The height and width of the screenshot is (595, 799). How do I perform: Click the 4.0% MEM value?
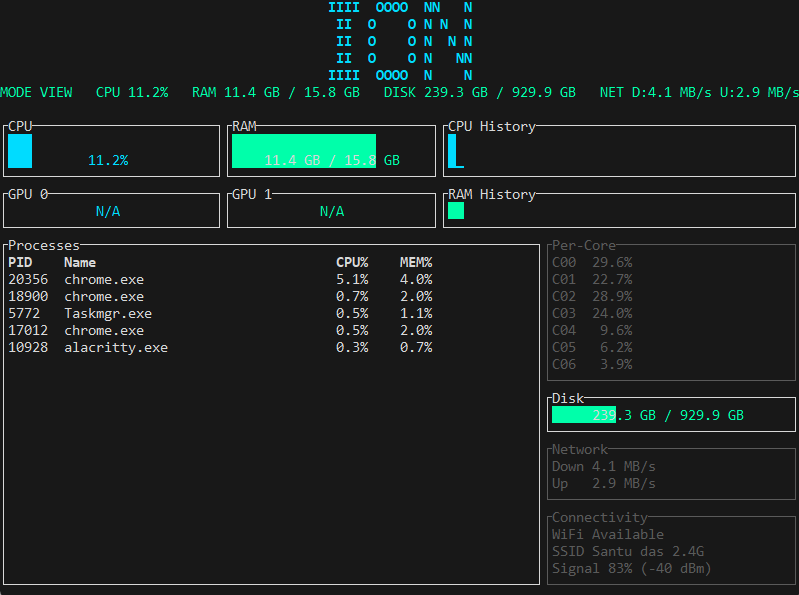(416, 280)
